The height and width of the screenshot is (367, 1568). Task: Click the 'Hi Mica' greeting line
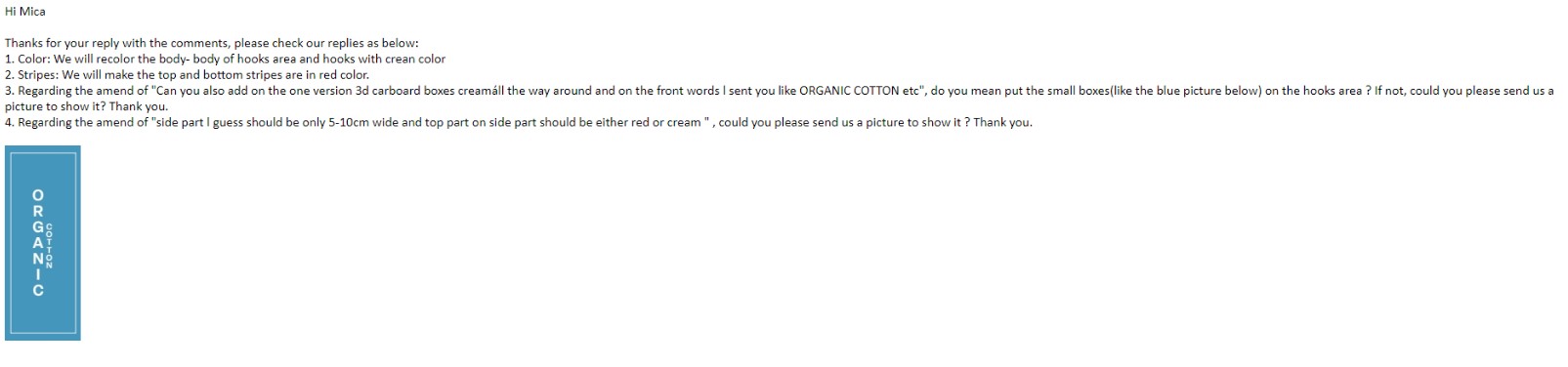(25, 12)
